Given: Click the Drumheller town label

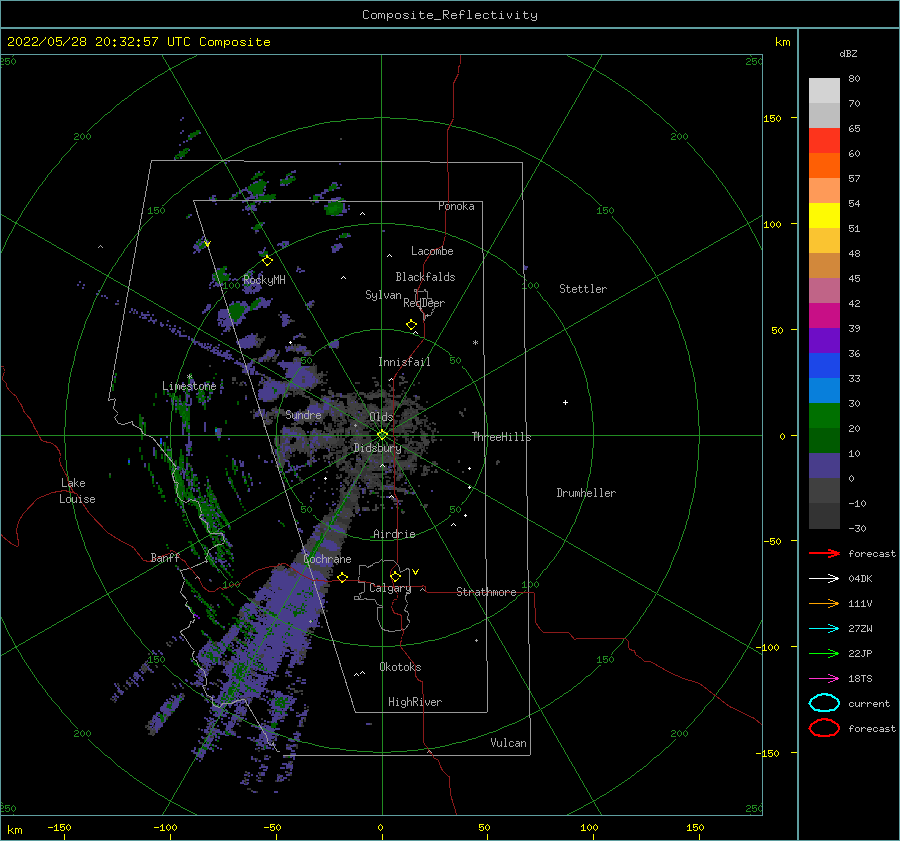Looking at the screenshot, I should 586,493.
